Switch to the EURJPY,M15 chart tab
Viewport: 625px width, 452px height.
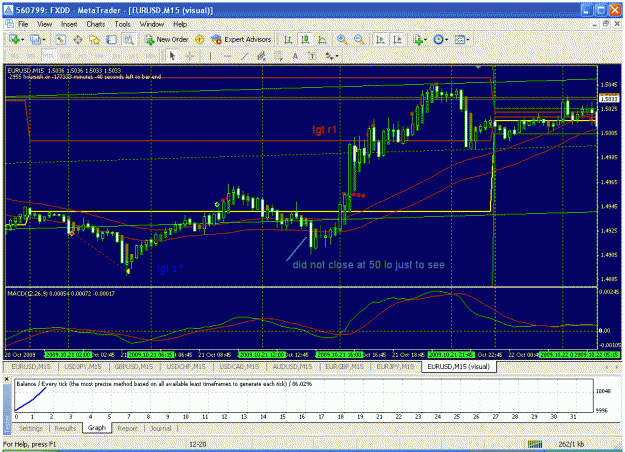[x=395, y=366]
